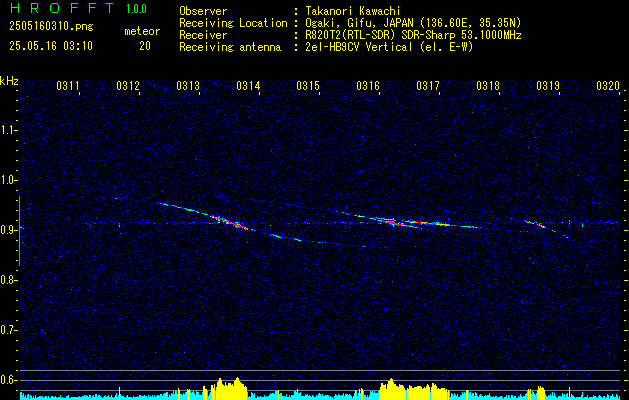Screen dimensions: 629x400
Task: Click the 0320 time axis label
Action: 608,85
